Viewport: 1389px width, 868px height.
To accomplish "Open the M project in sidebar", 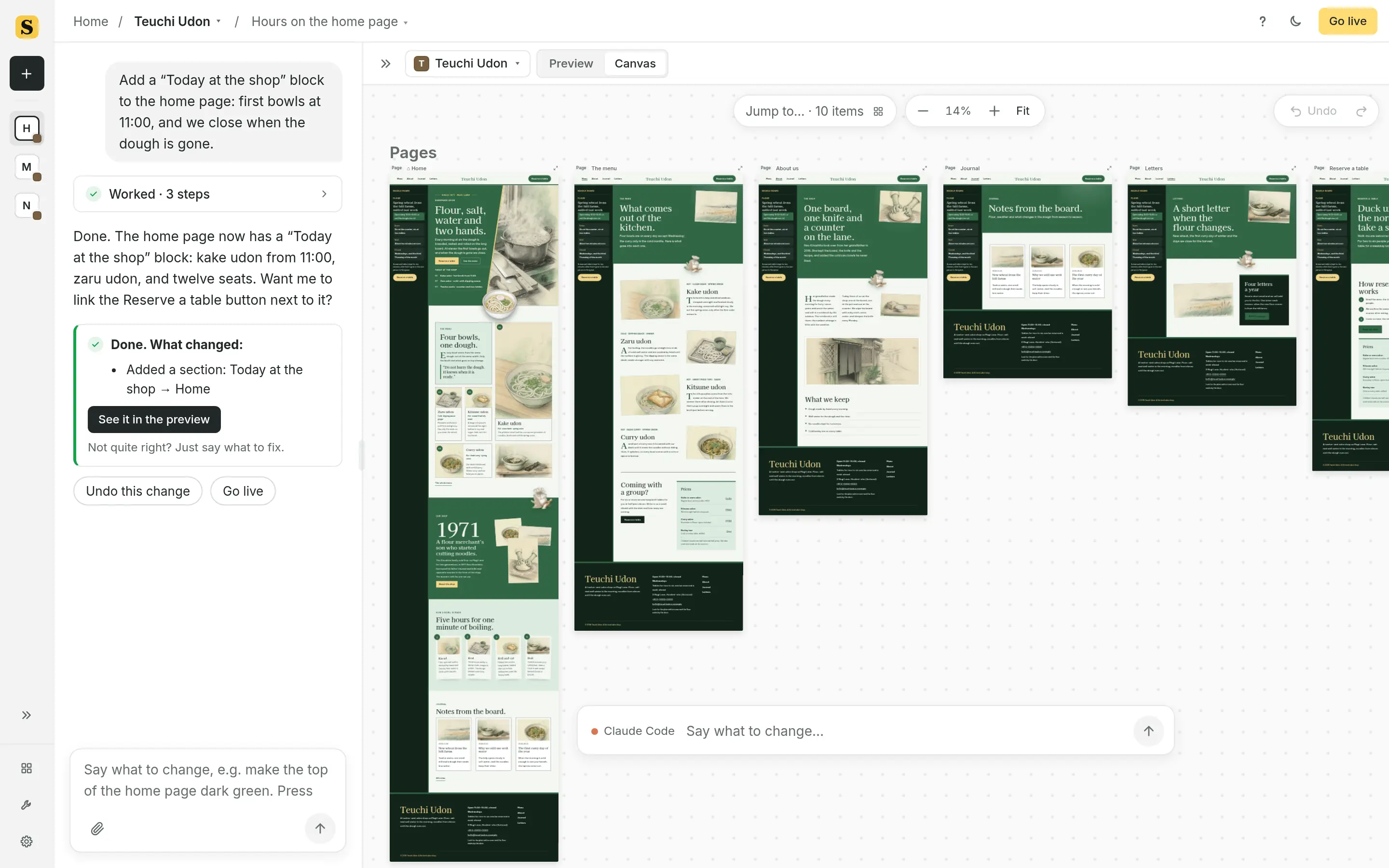I will [27, 167].
